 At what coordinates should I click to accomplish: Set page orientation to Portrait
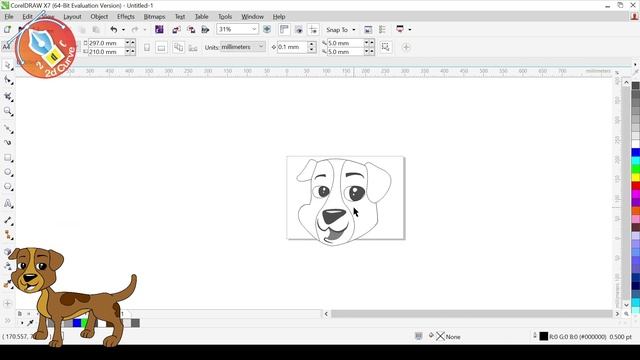click(x=147, y=47)
